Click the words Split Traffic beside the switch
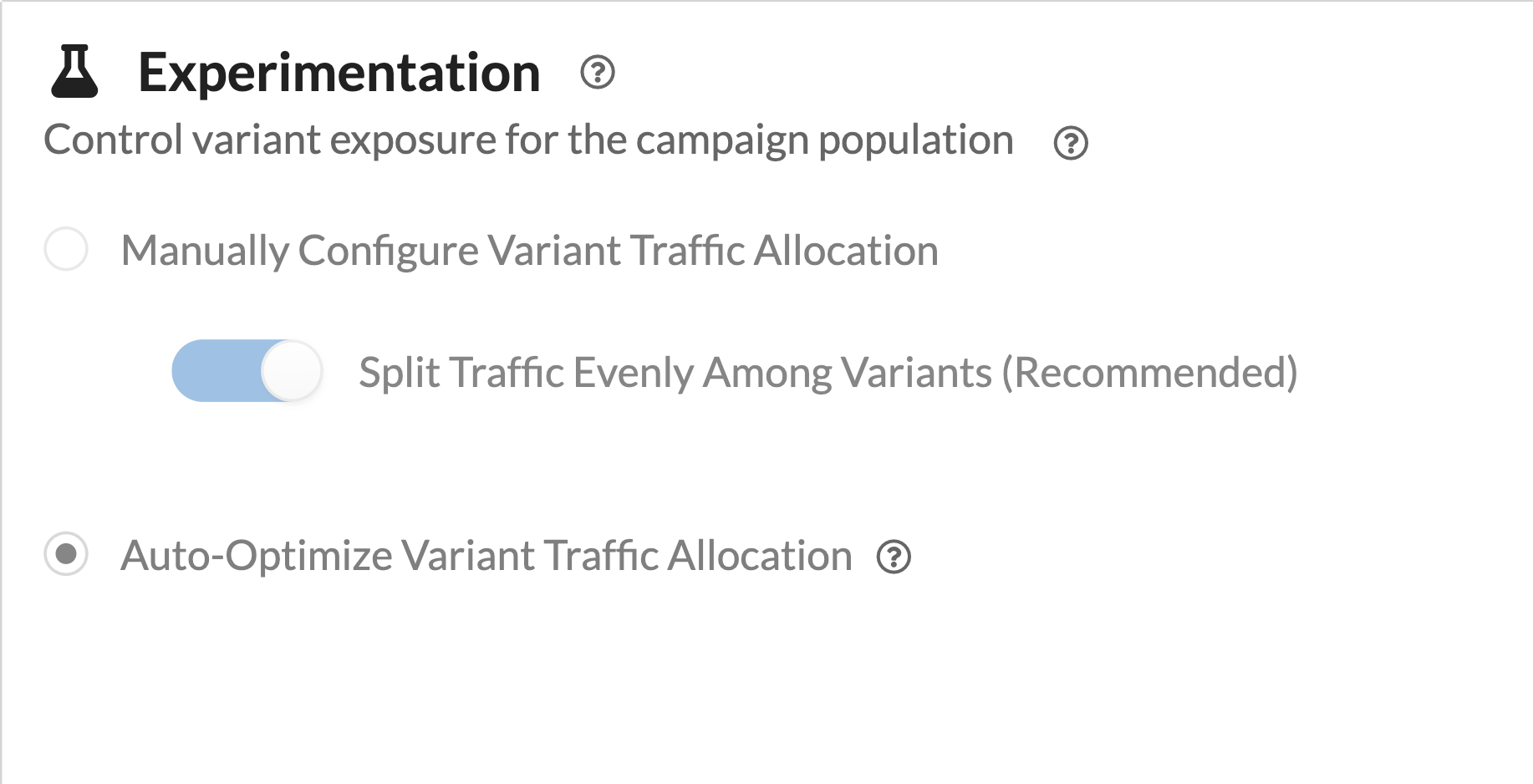The height and width of the screenshot is (784, 1533). [461, 373]
